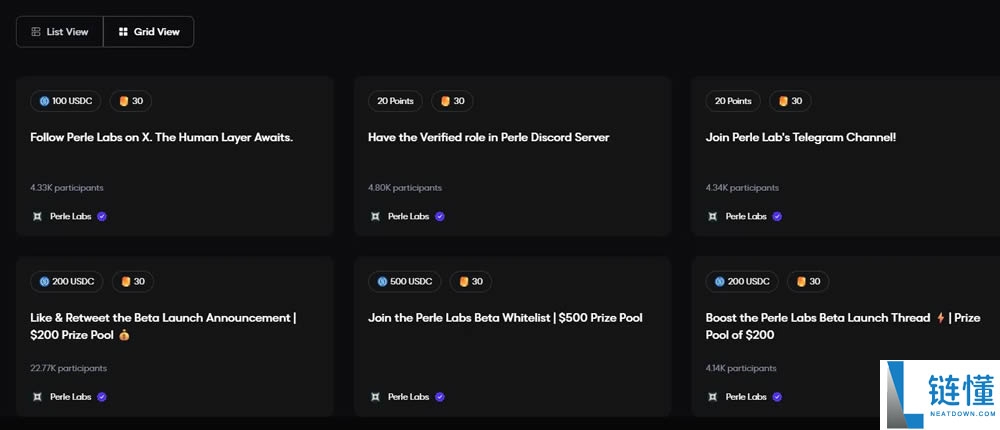
Task: Switch to List View
Action: pos(59,32)
